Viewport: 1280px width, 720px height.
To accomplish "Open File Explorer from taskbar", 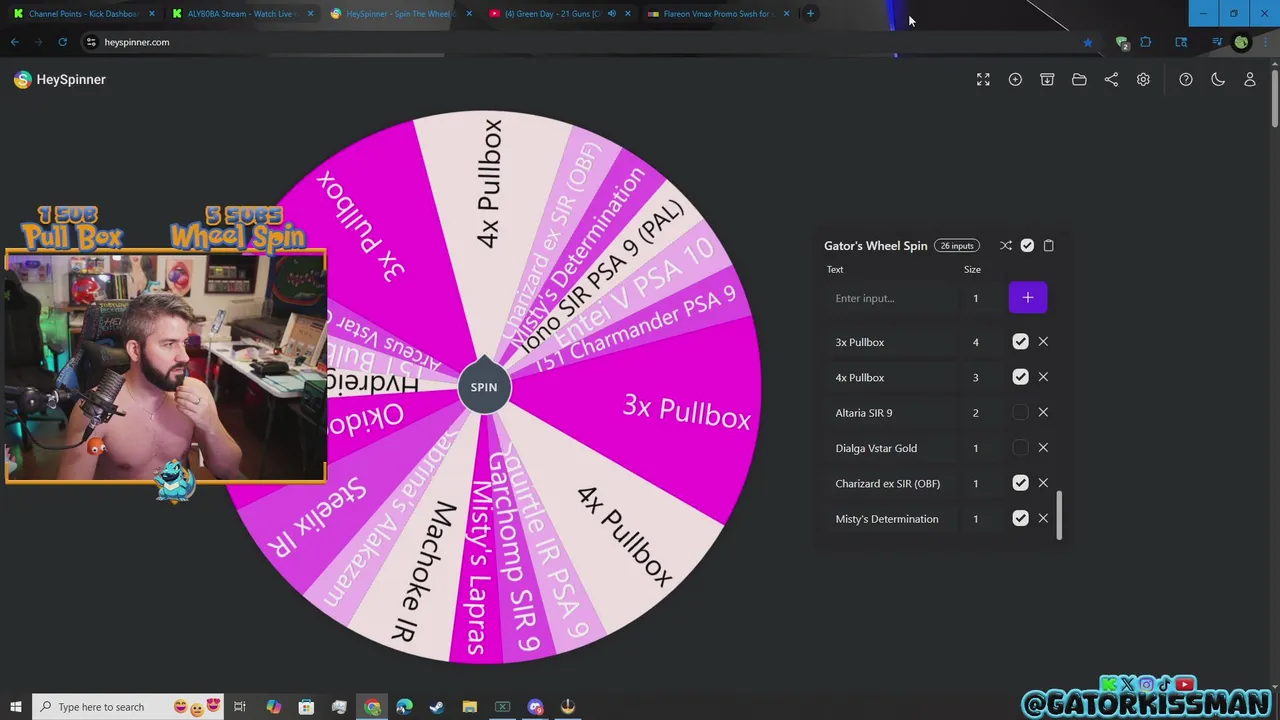I will [x=469, y=707].
